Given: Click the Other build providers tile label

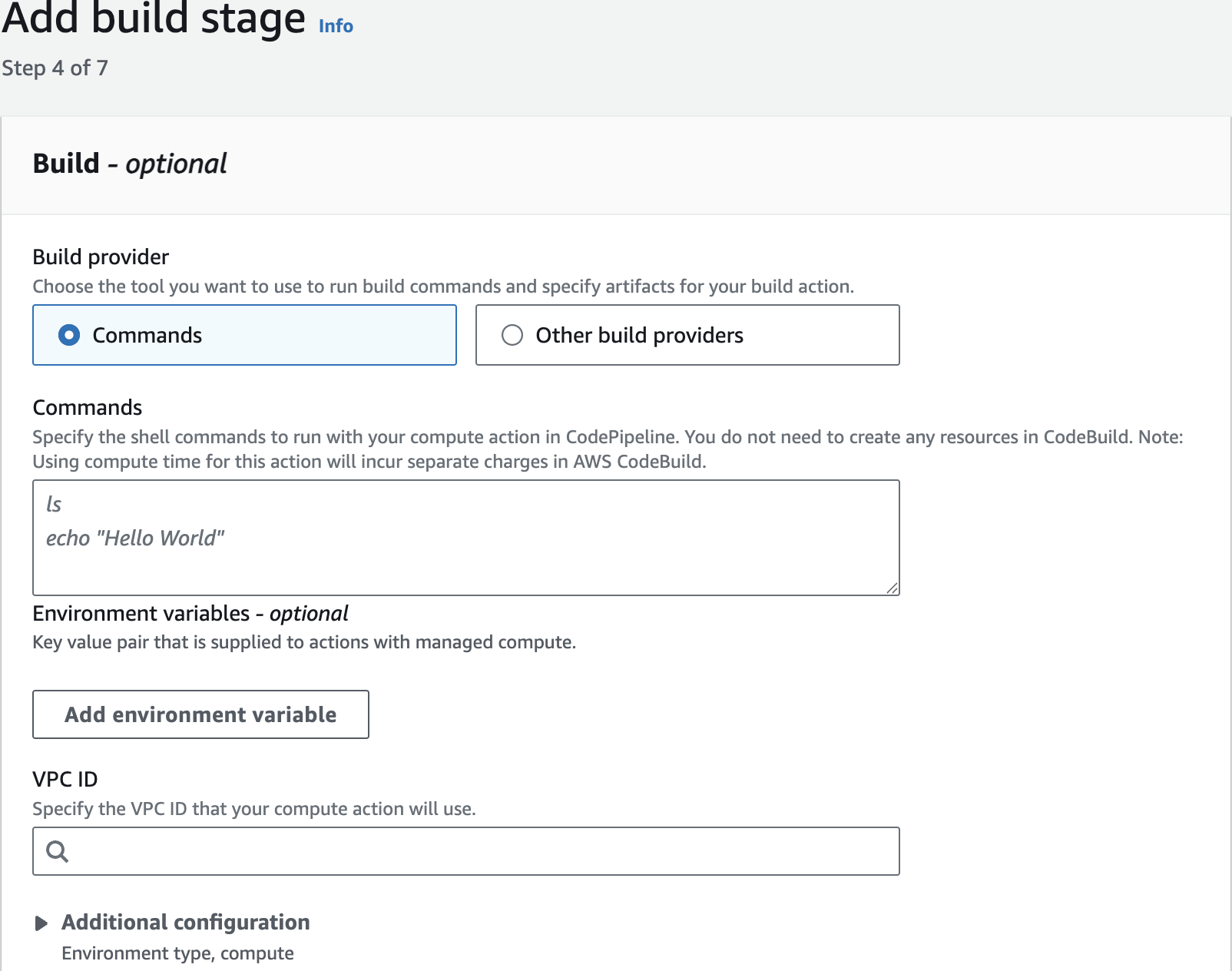Looking at the screenshot, I should (639, 335).
